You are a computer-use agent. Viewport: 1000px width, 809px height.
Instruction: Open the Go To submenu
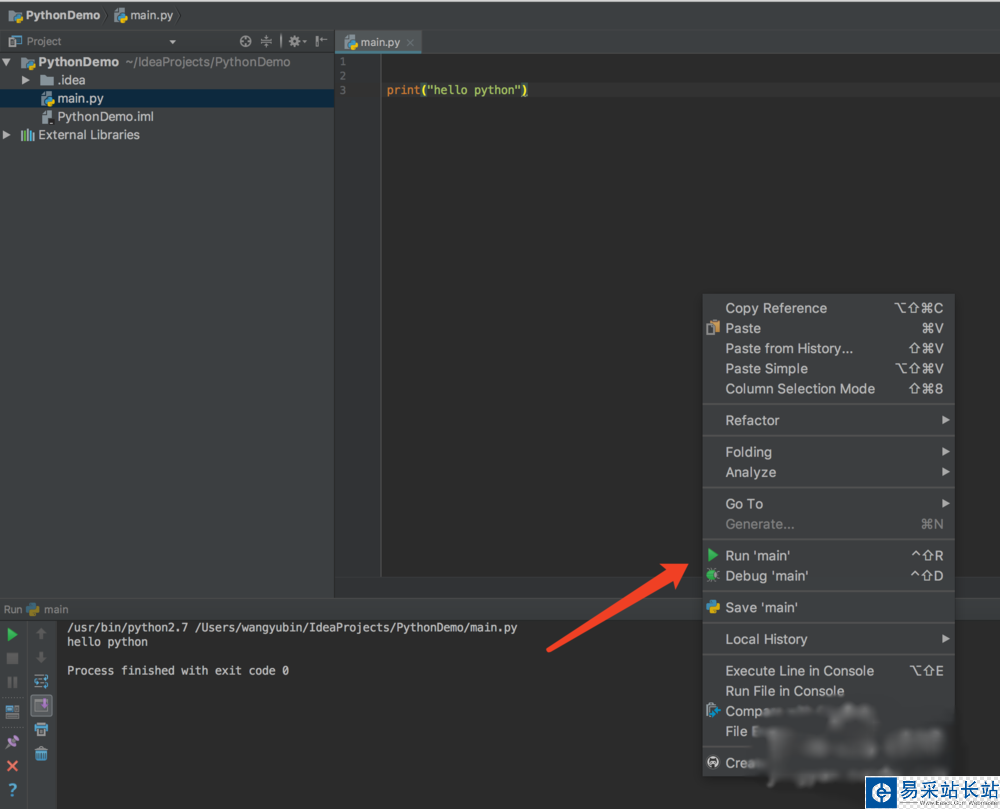pyautogui.click(x=828, y=504)
